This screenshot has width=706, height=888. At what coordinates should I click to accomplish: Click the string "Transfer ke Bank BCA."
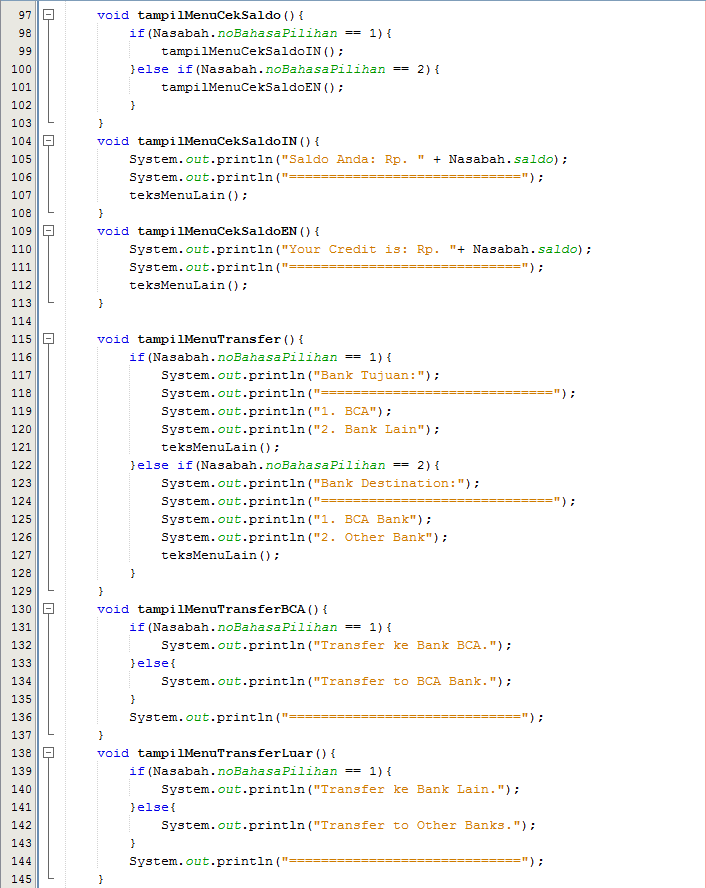tap(405, 645)
